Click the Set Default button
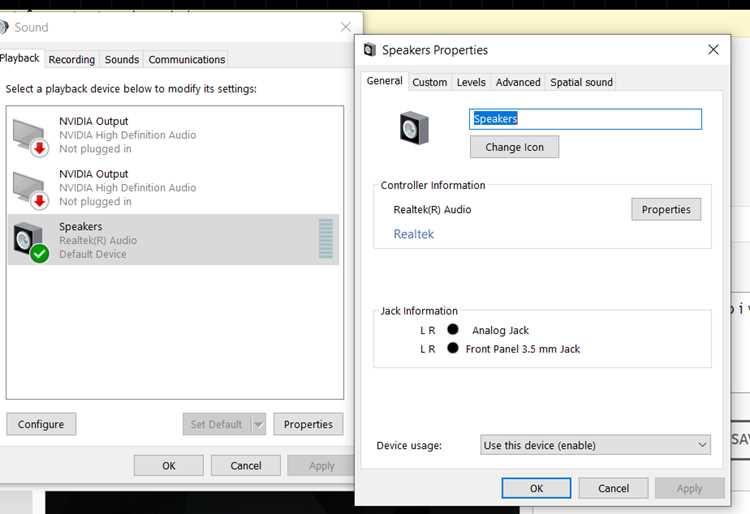 tap(217, 424)
